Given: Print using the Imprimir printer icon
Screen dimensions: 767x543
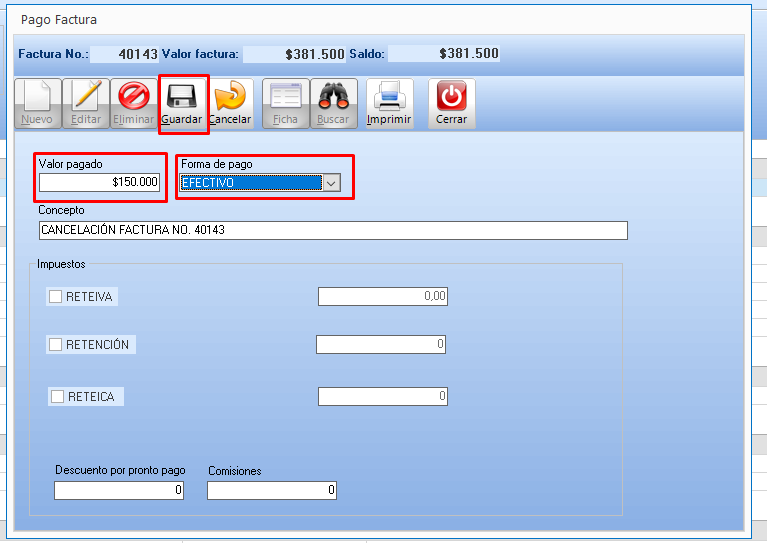Looking at the screenshot, I should tap(389, 97).
